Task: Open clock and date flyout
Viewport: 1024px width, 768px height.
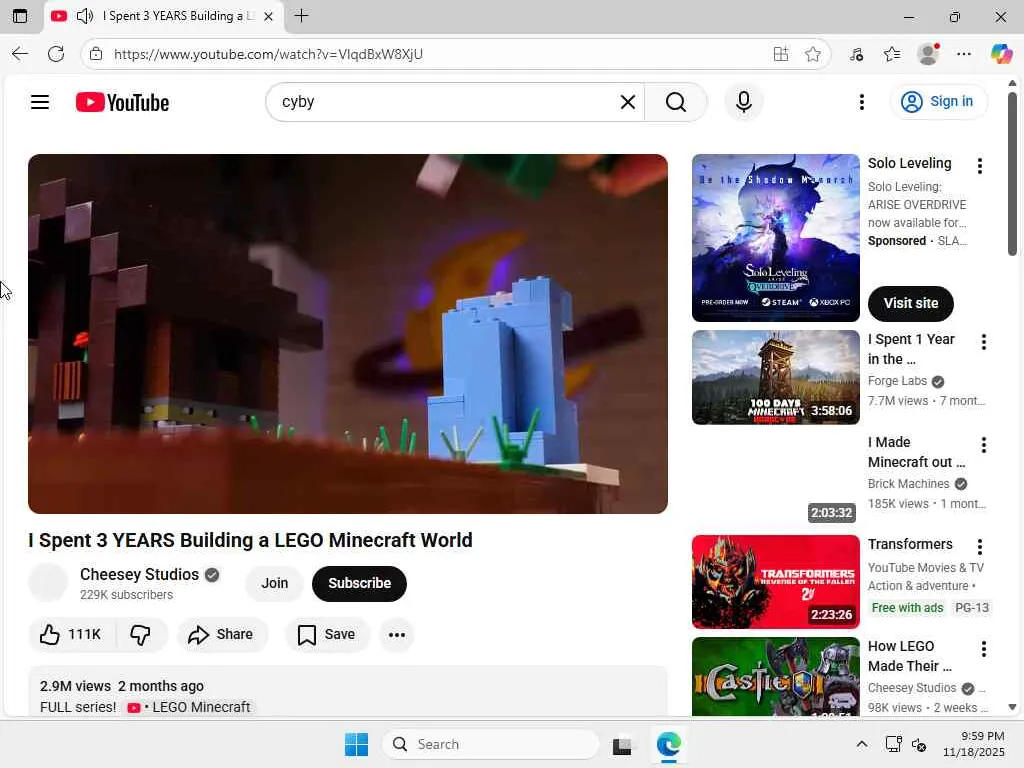Action: 974,744
